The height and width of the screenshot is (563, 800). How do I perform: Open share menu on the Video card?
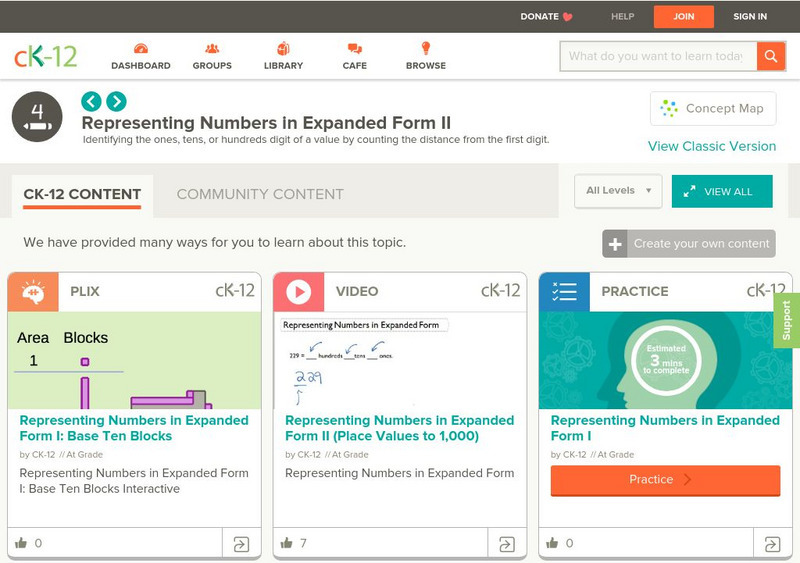(507, 544)
